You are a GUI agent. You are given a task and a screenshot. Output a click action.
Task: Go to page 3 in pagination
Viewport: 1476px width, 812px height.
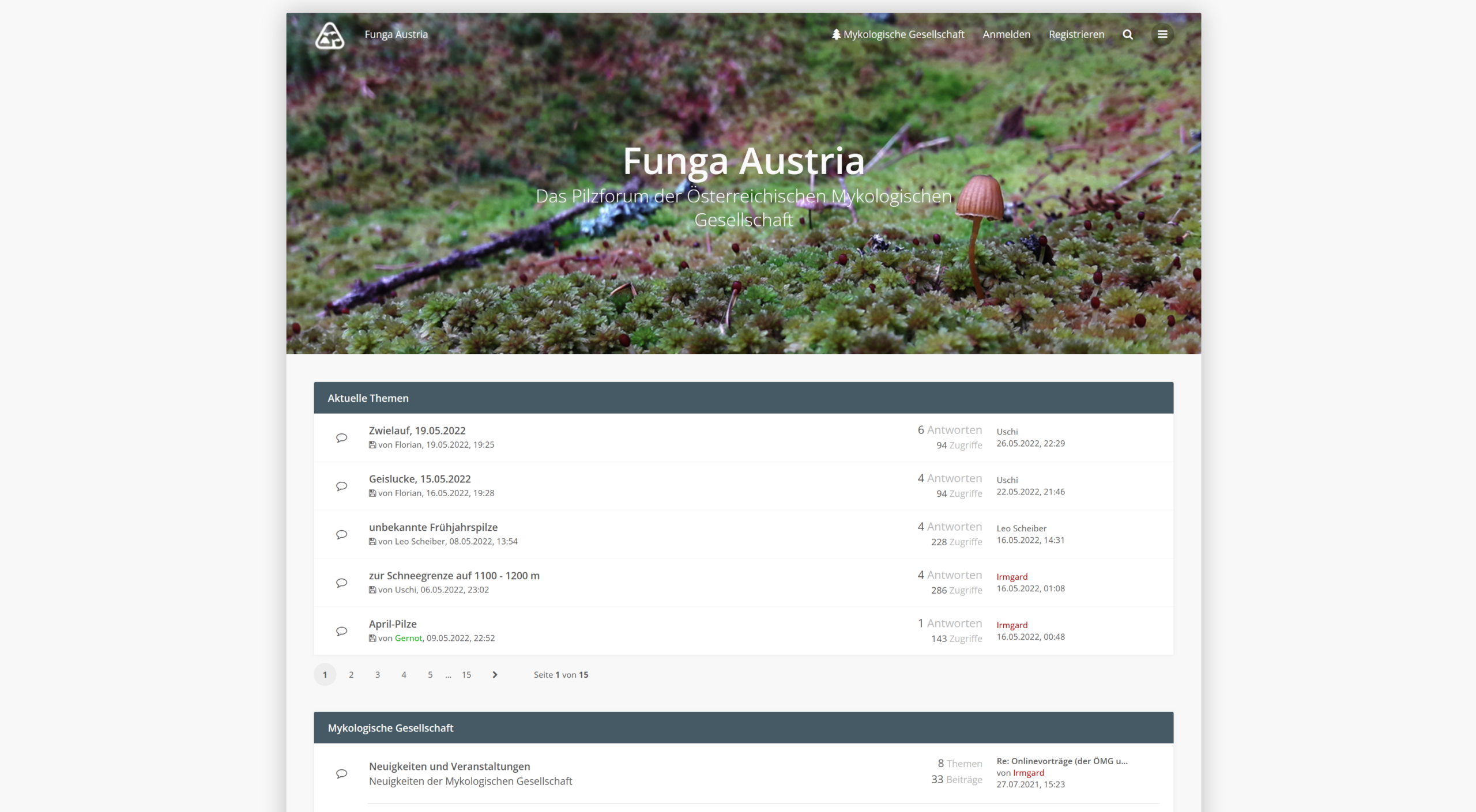tap(378, 675)
